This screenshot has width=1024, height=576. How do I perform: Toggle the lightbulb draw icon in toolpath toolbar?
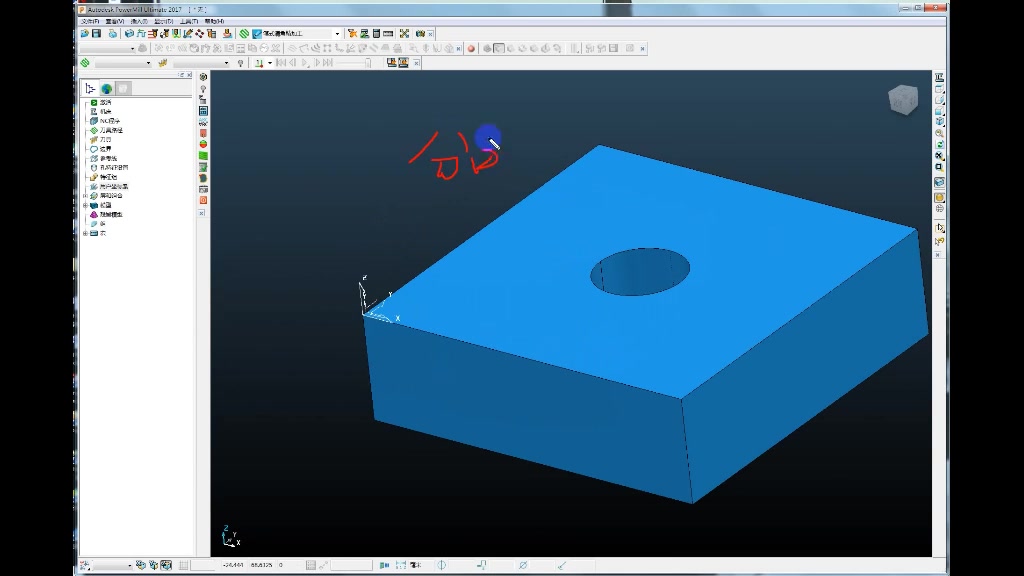tap(240, 63)
